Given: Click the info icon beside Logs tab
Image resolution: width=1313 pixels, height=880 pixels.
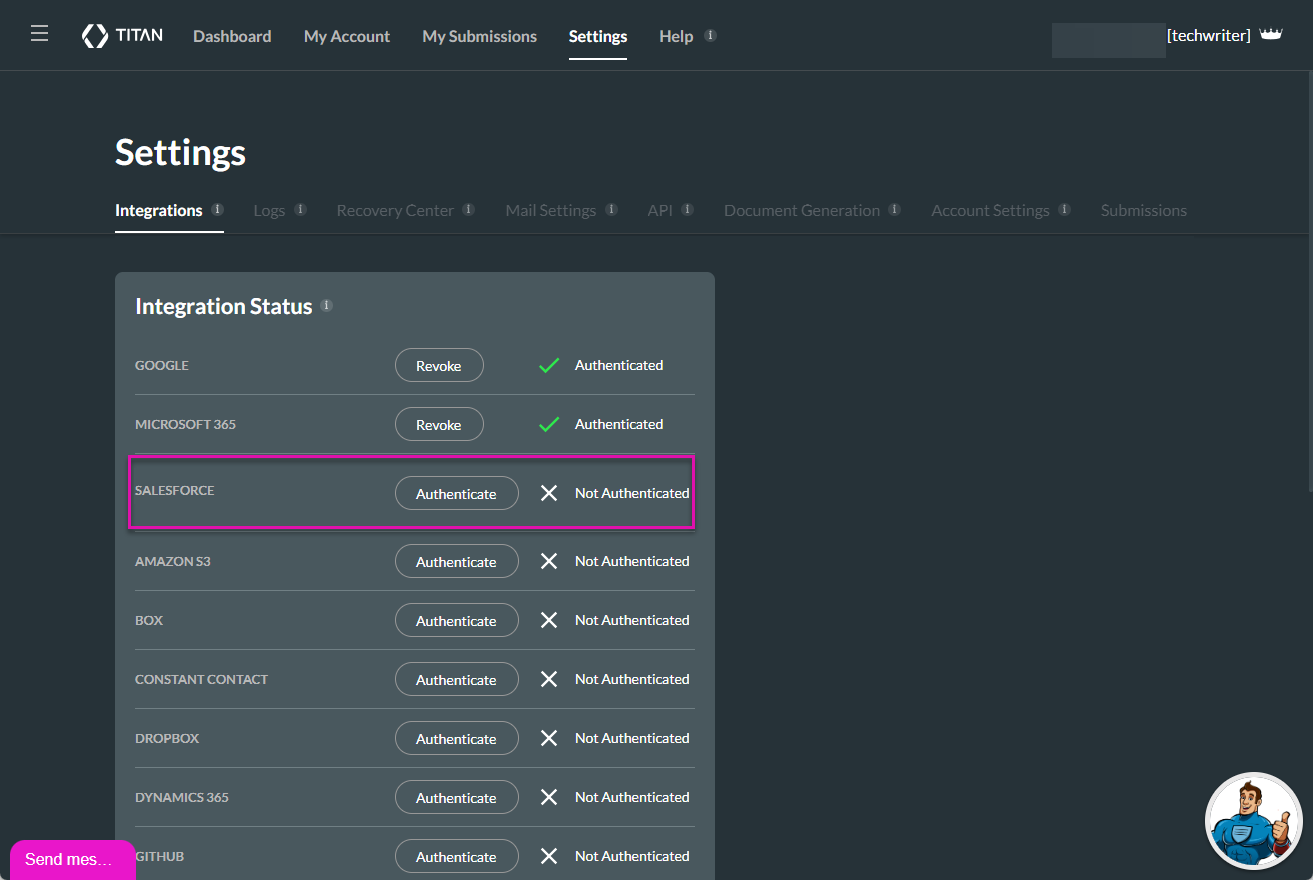Looking at the screenshot, I should (x=300, y=209).
